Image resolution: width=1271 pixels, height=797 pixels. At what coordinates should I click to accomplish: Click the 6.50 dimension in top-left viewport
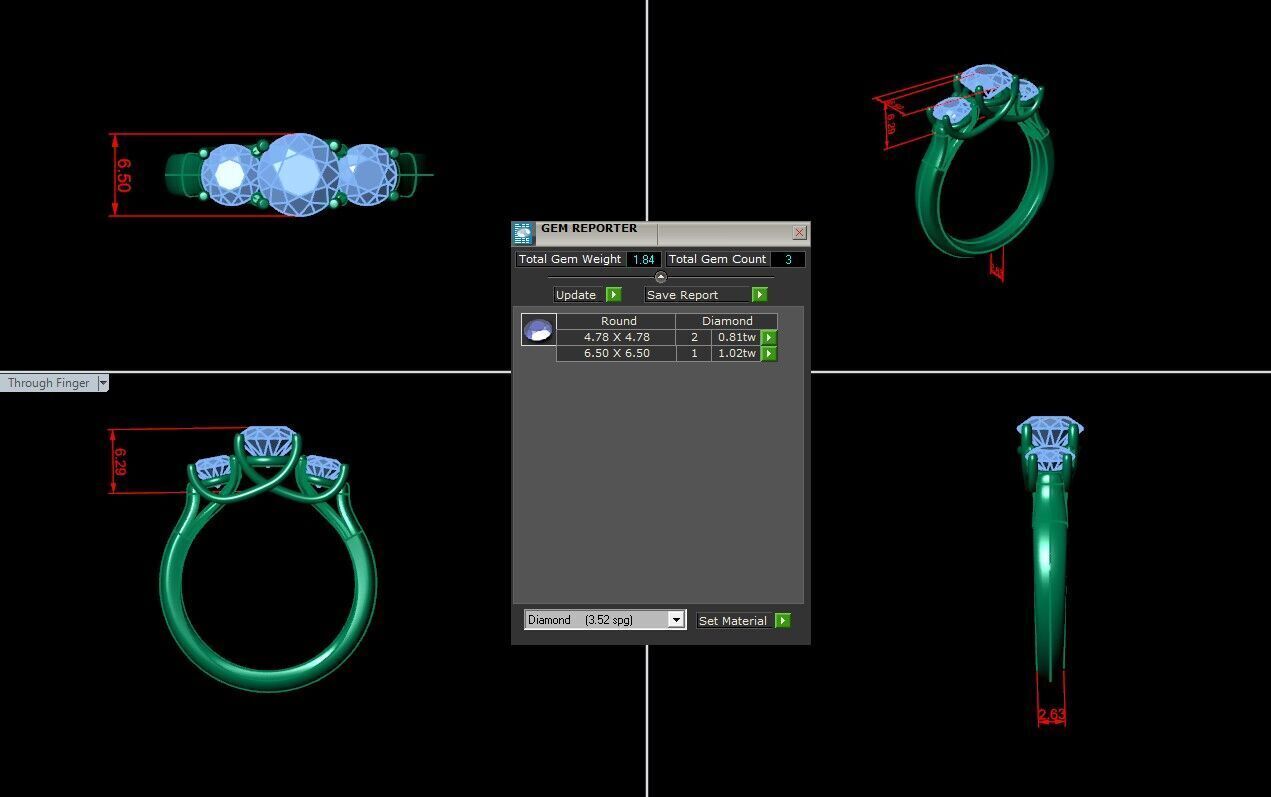123,175
